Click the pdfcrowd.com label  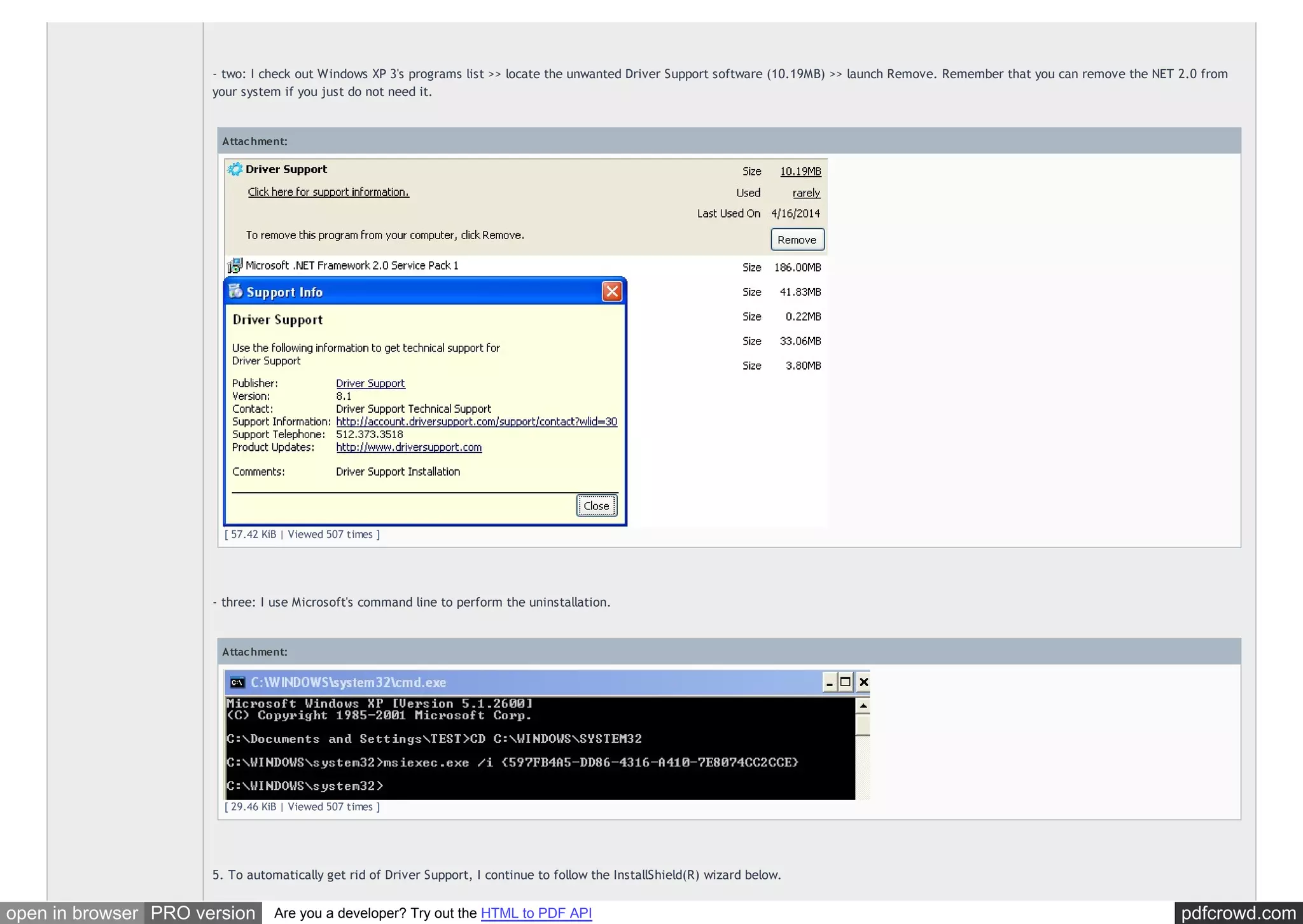point(1238,913)
